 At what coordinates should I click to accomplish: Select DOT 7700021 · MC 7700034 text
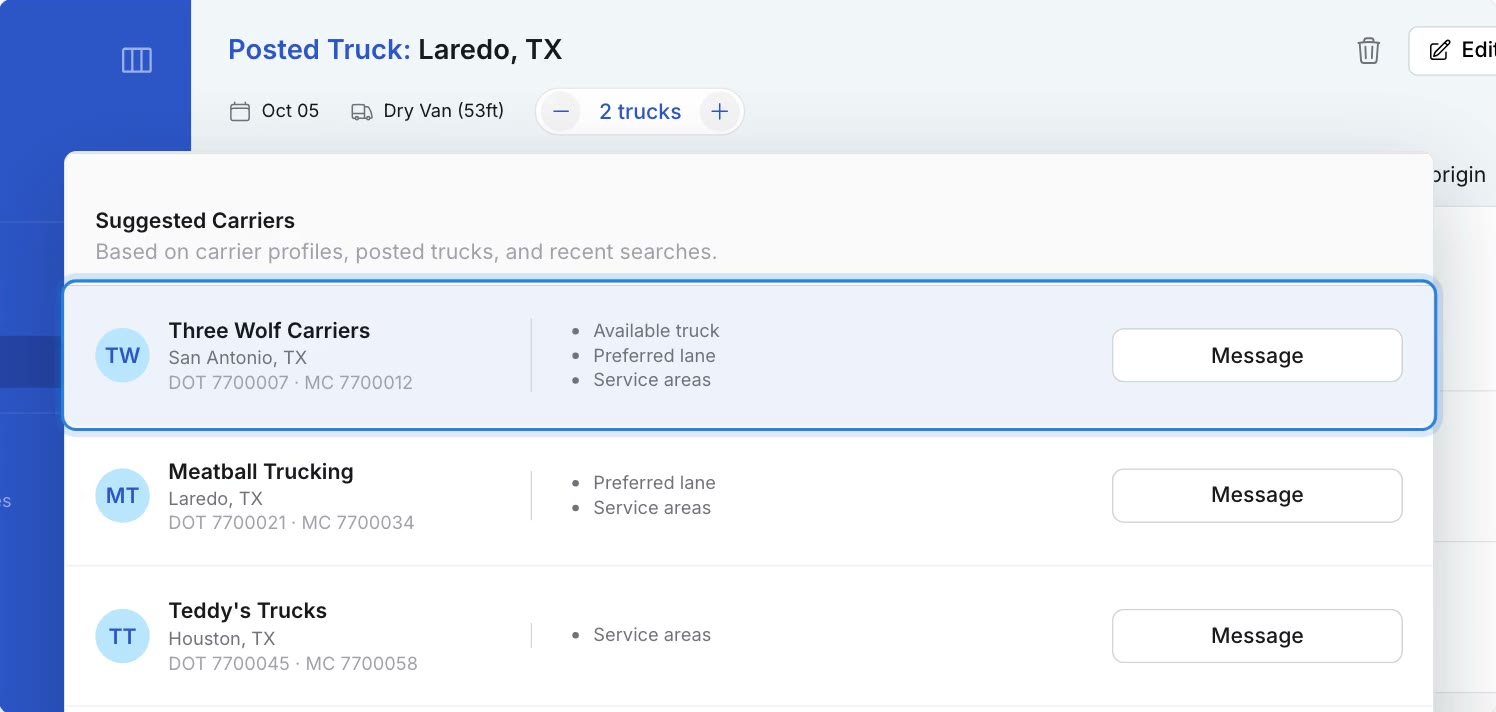pos(291,522)
